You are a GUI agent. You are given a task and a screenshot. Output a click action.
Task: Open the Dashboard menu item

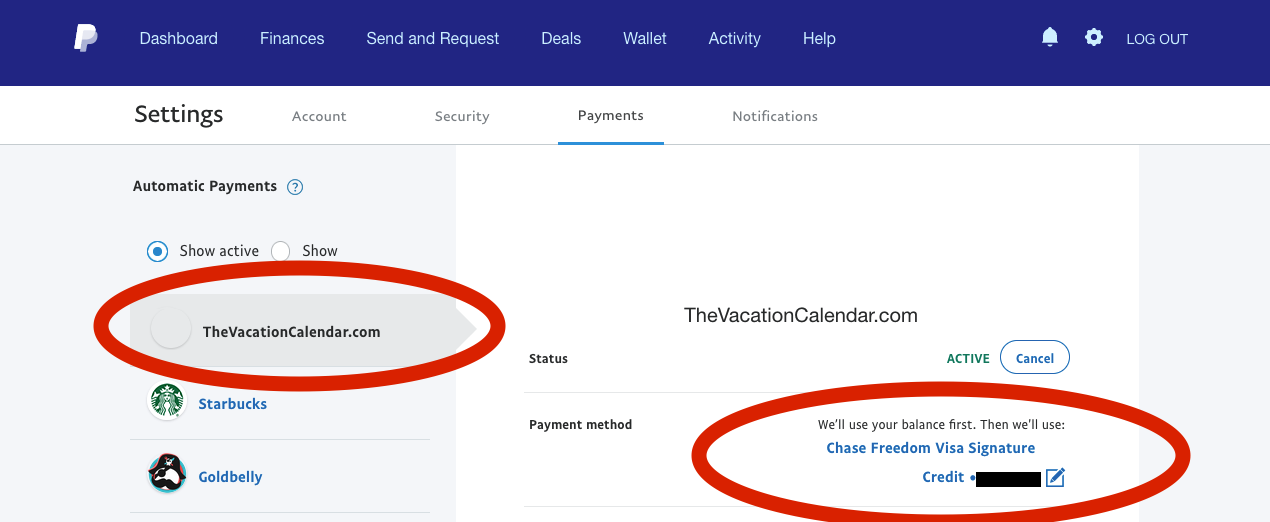coord(178,39)
